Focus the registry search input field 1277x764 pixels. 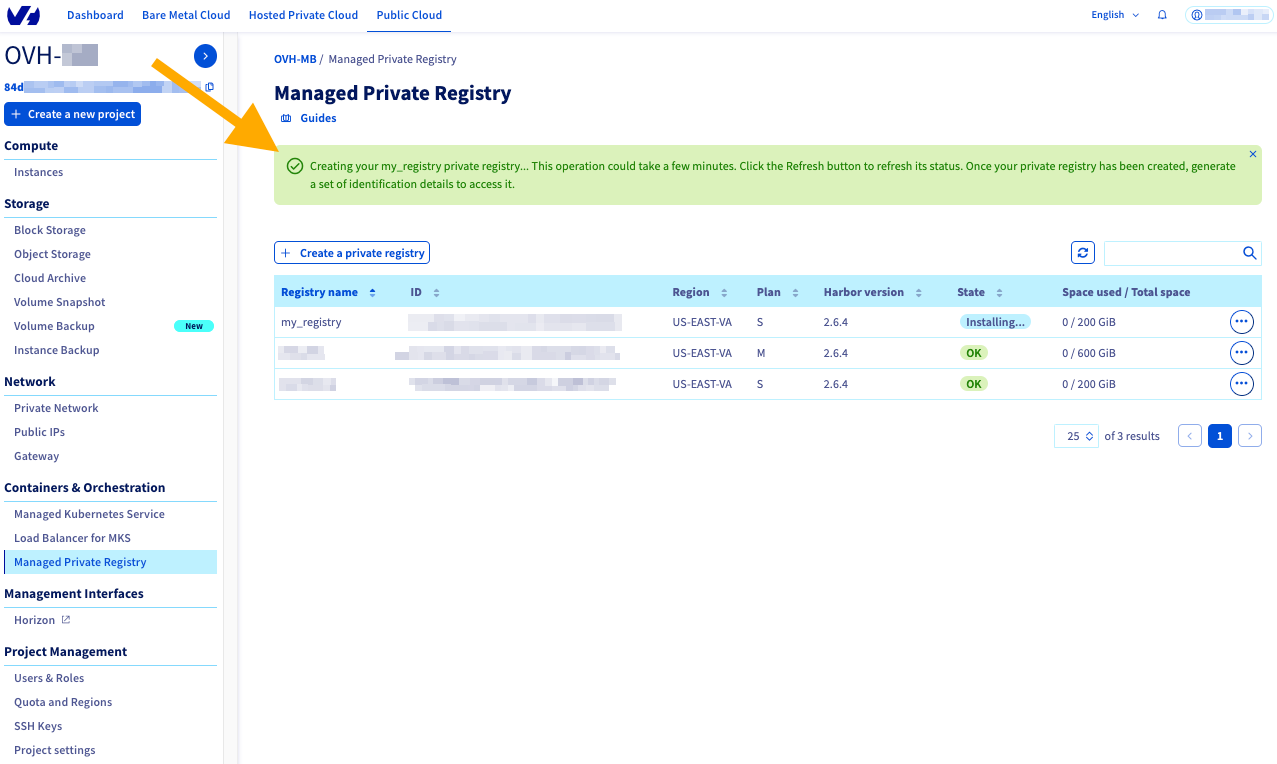(x=1172, y=253)
